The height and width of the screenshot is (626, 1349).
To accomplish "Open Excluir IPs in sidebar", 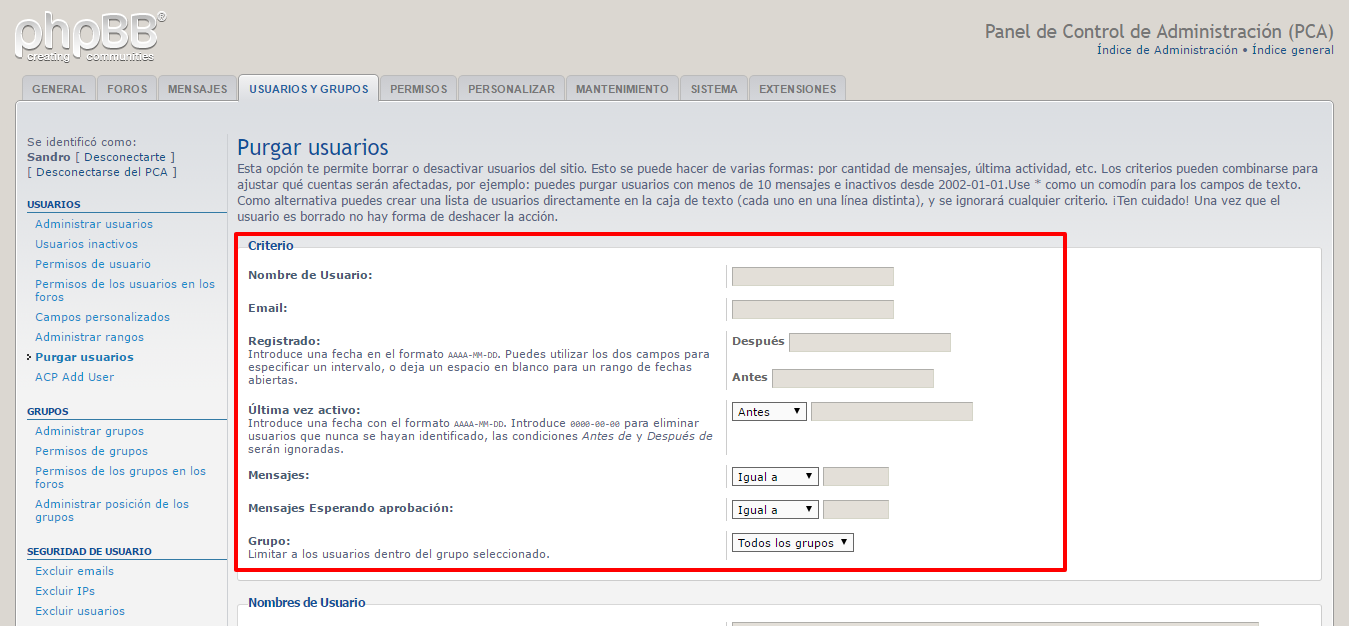I will 65,591.
